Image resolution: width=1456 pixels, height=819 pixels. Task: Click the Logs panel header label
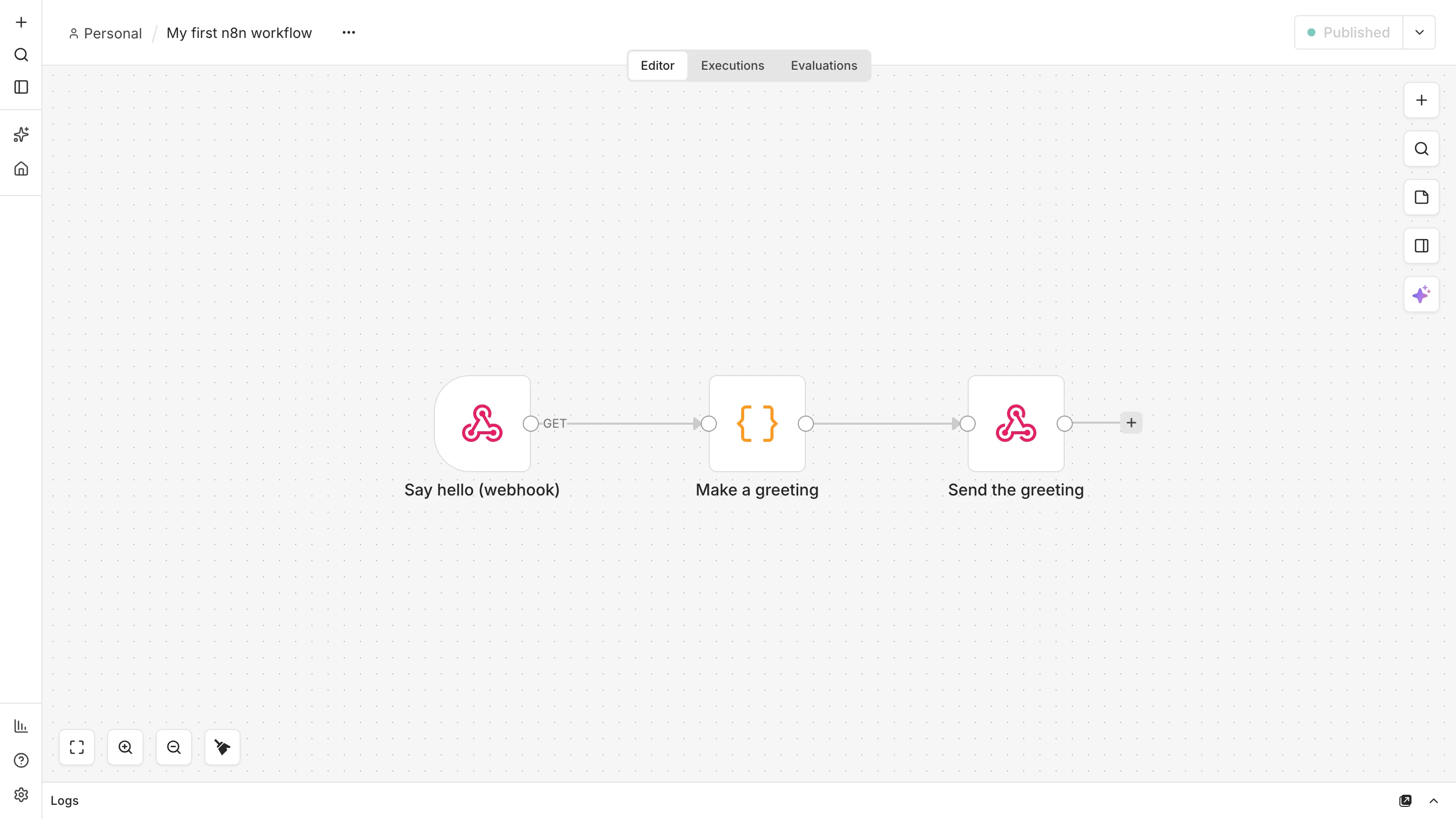[64, 800]
